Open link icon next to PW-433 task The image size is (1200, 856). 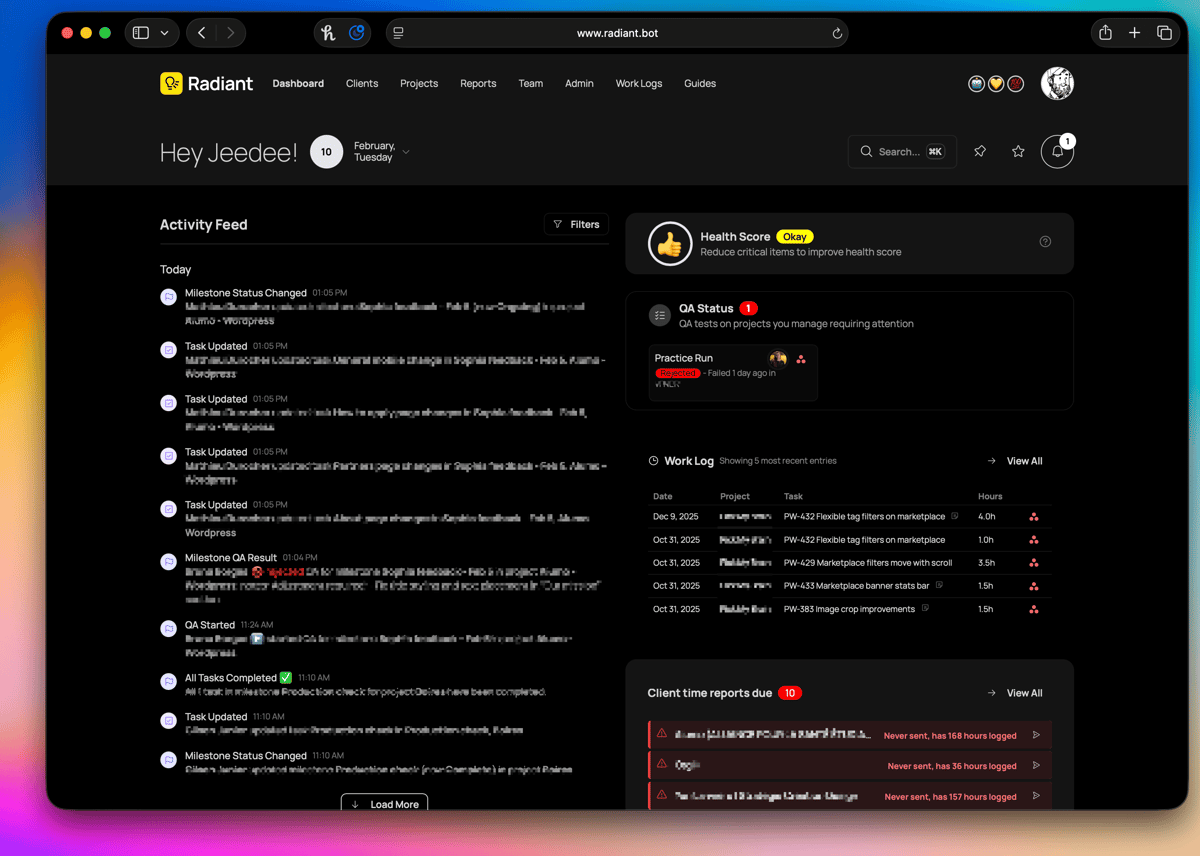[x=939, y=586]
